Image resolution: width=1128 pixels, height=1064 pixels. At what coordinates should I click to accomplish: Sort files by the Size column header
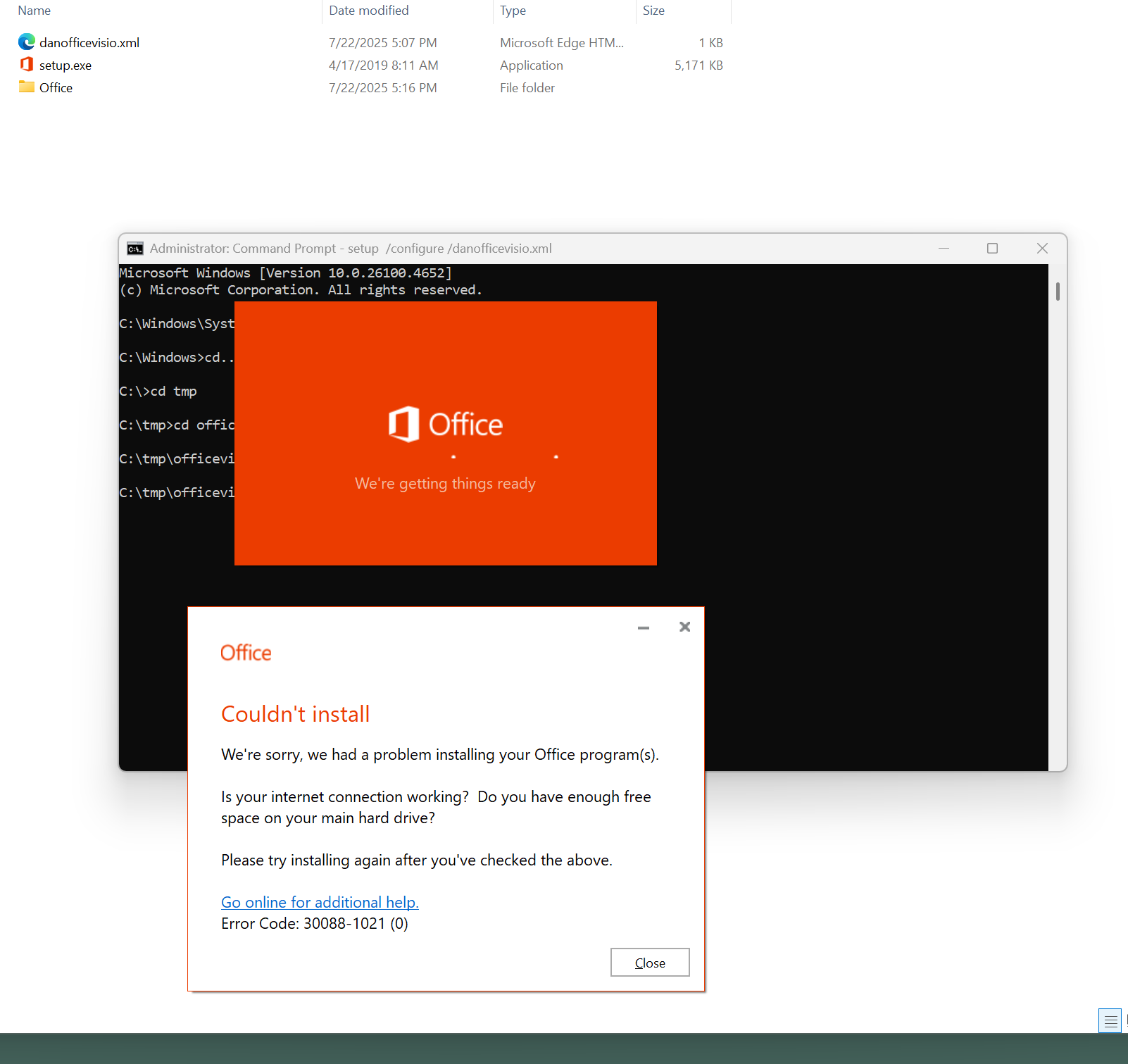[x=653, y=11]
